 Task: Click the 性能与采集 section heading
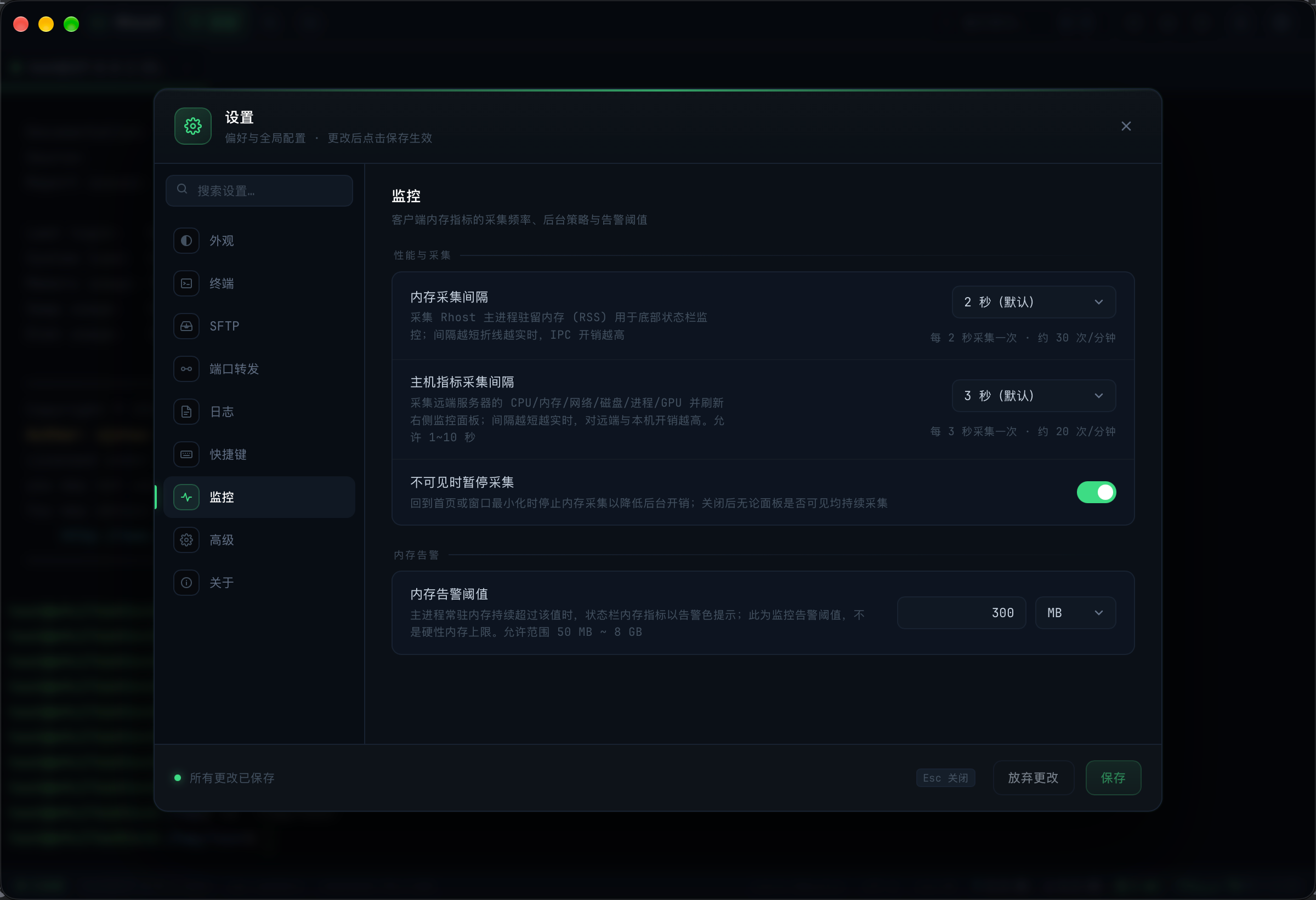click(x=422, y=255)
